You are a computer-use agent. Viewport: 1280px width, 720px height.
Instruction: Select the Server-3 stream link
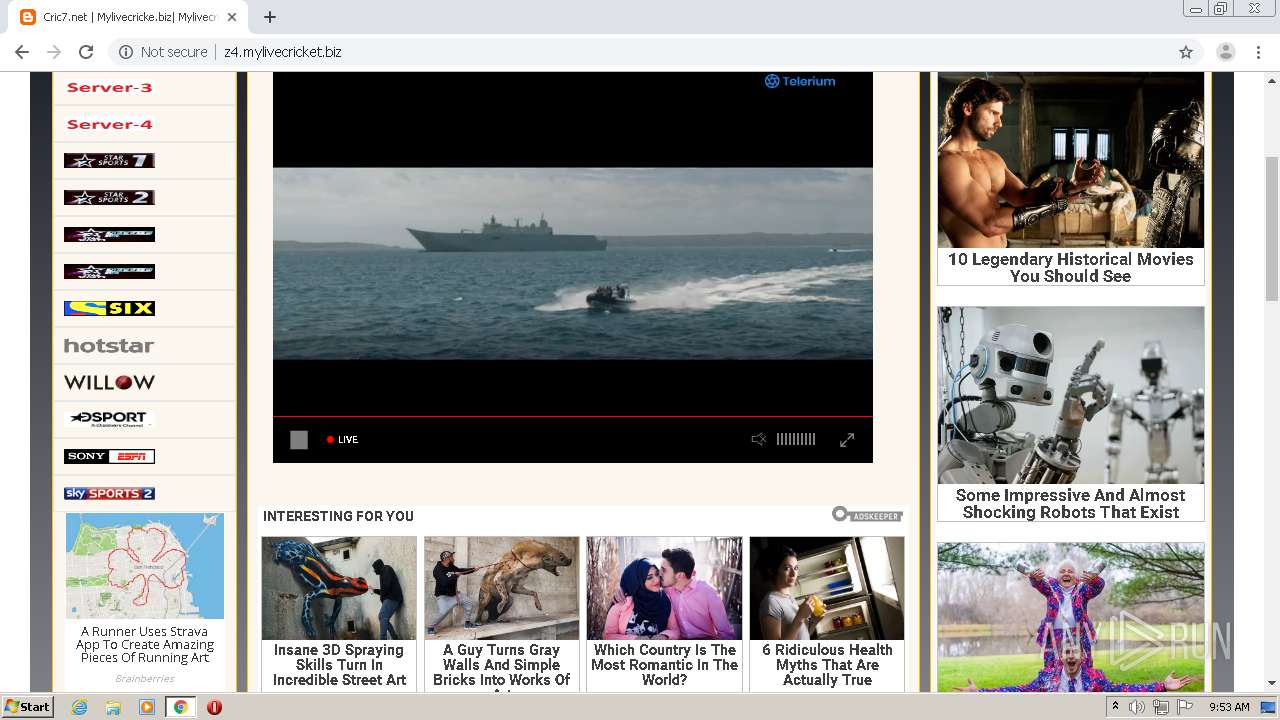[109, 88]
